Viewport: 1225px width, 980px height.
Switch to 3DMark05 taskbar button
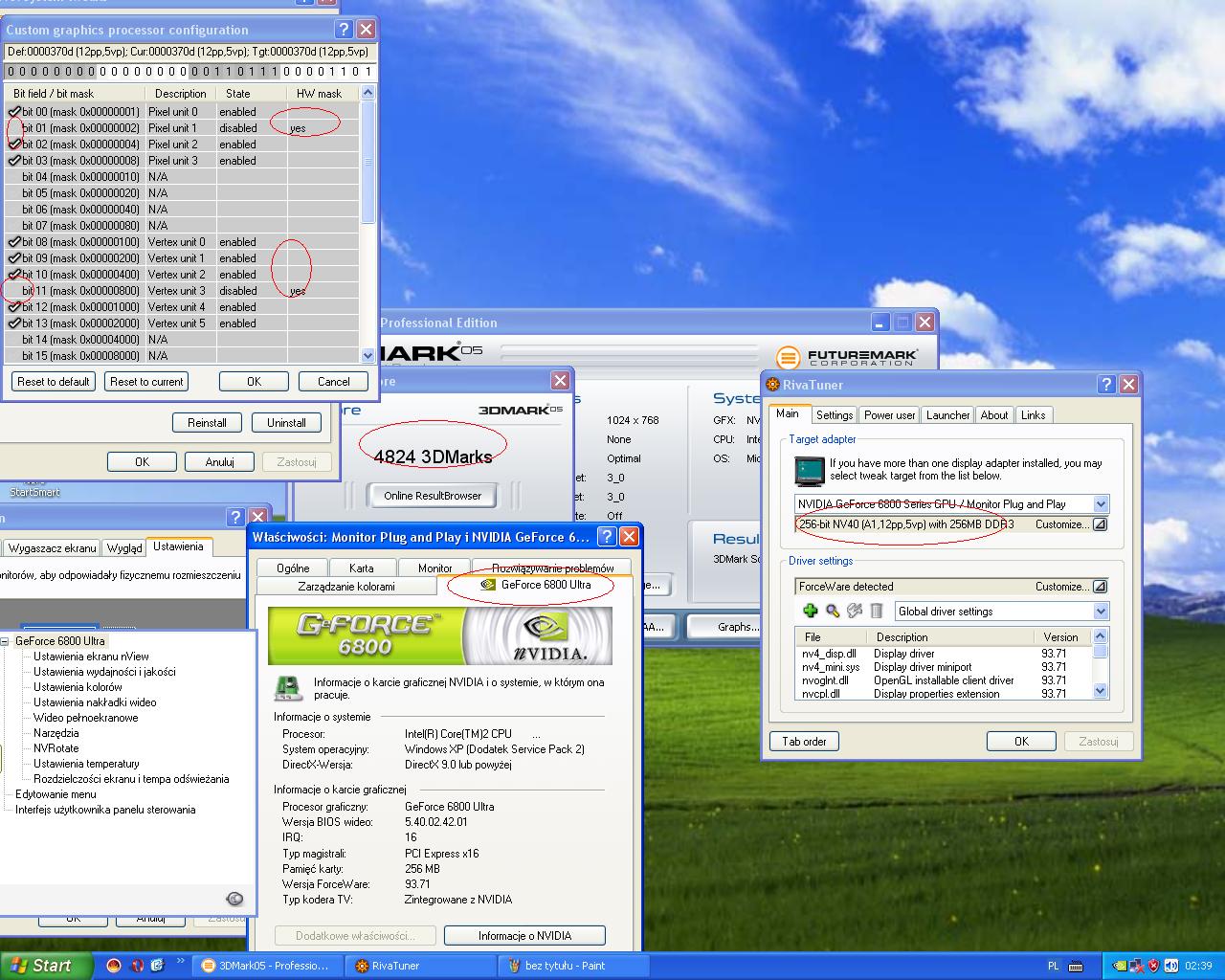click(x=266, y=966)
